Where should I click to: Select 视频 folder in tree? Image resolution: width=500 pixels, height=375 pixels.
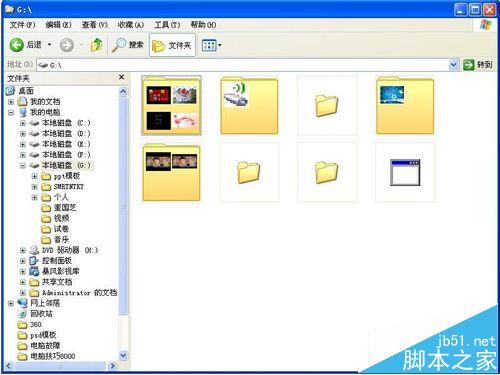[61, 218]
